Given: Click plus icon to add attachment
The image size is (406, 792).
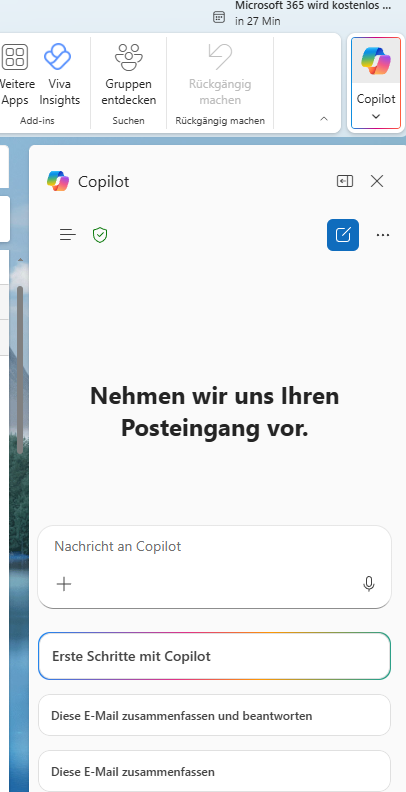Looking at the screenshot, I should pyautogui.click(x=64, y=584).
